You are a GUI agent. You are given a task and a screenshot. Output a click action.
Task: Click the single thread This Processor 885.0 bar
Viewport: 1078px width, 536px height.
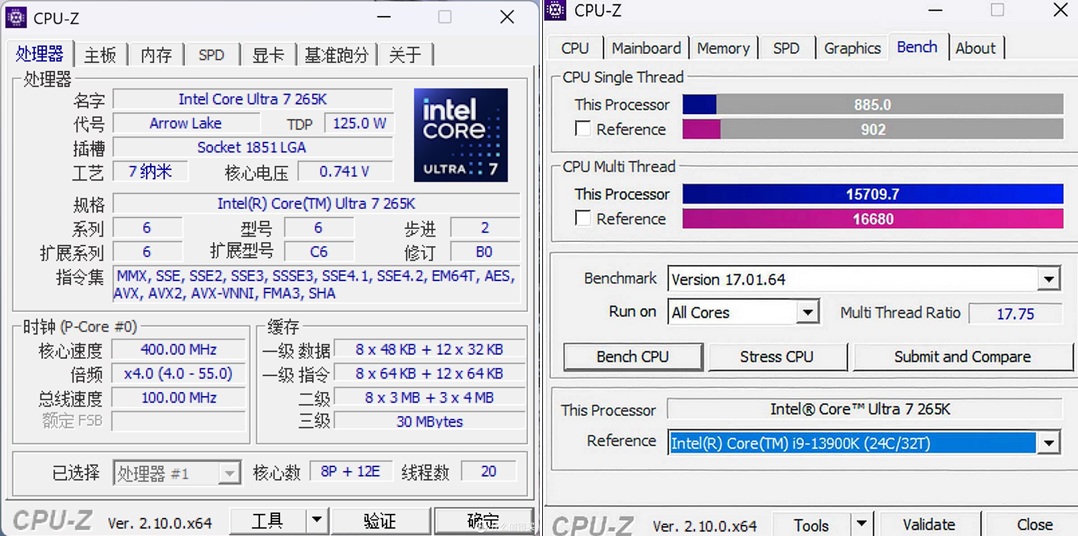tap(873, 104)
